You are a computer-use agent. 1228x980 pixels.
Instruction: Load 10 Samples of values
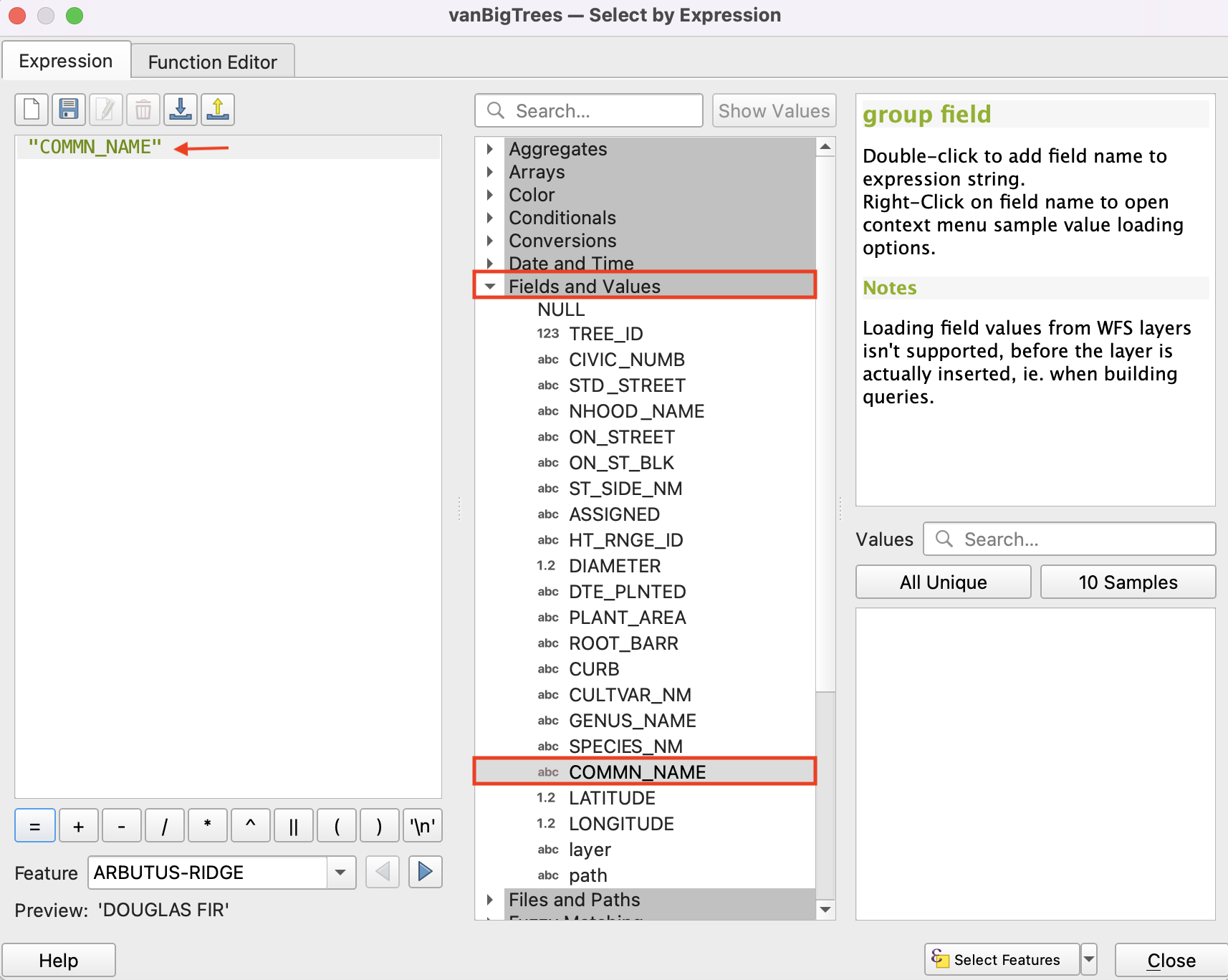1128,582
